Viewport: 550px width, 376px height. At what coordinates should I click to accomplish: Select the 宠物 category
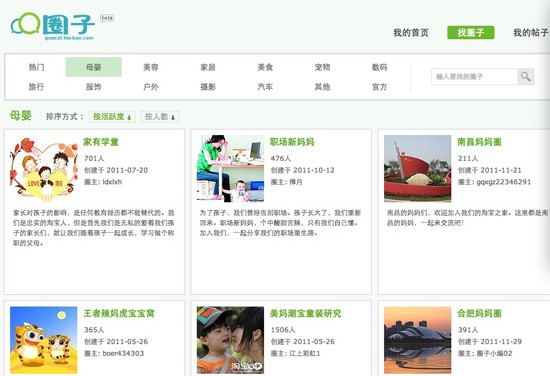[322, 67]
